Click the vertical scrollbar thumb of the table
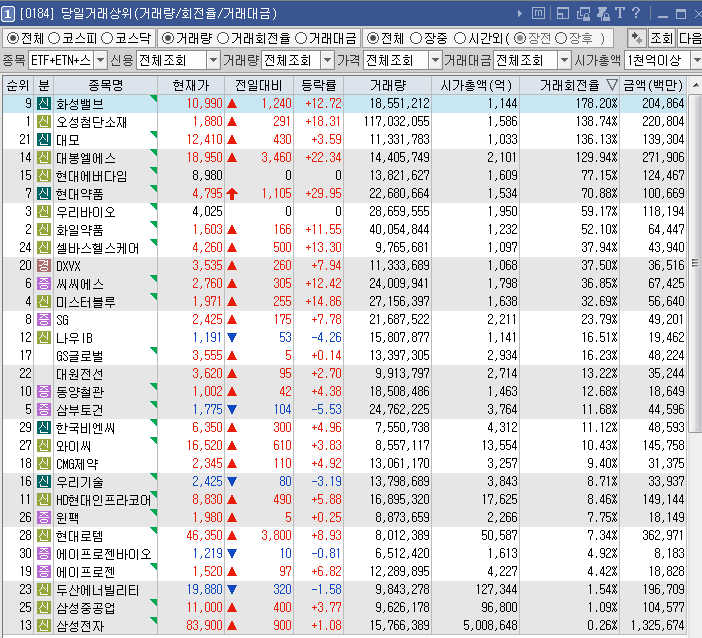 coord(695,263)
